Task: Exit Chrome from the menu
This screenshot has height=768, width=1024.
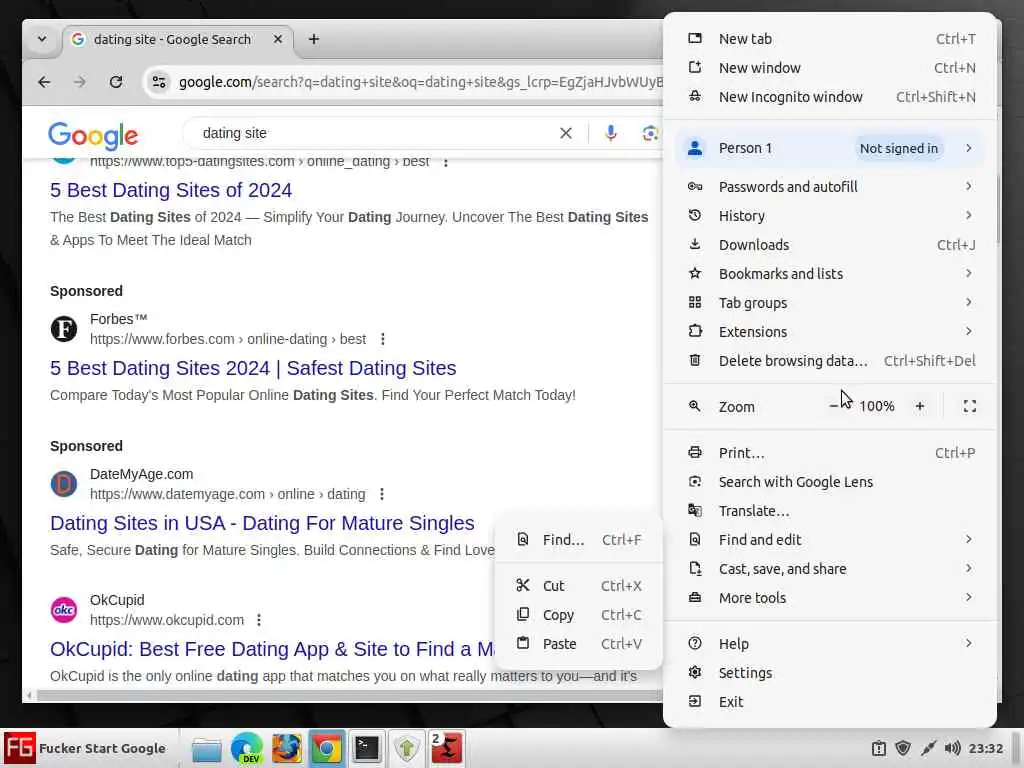Action: click(x=831, y=702)
